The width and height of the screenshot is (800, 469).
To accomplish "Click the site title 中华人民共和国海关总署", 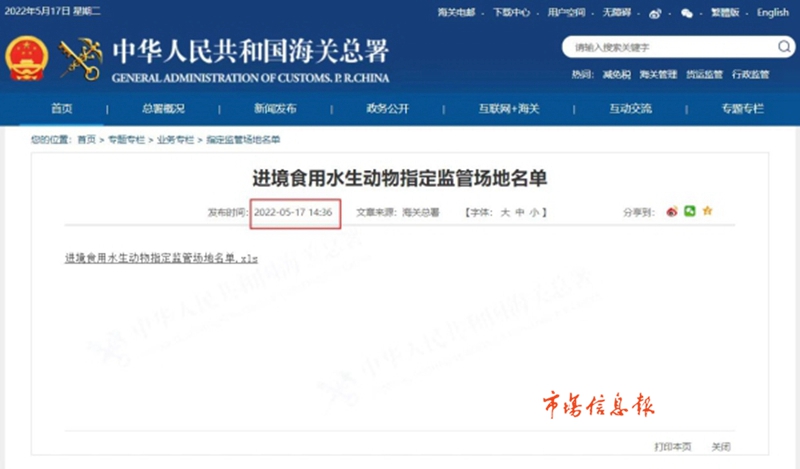I will (x=251, y=51).
